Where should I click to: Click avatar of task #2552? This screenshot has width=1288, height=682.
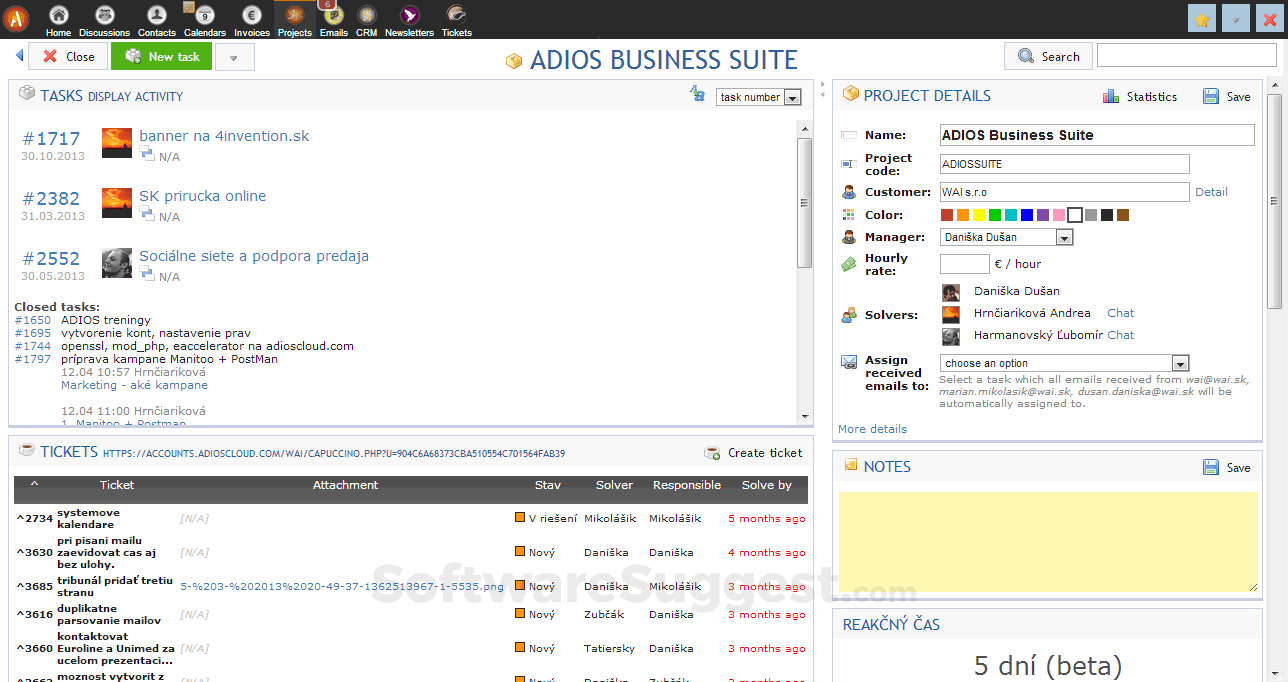pos(117,263)
